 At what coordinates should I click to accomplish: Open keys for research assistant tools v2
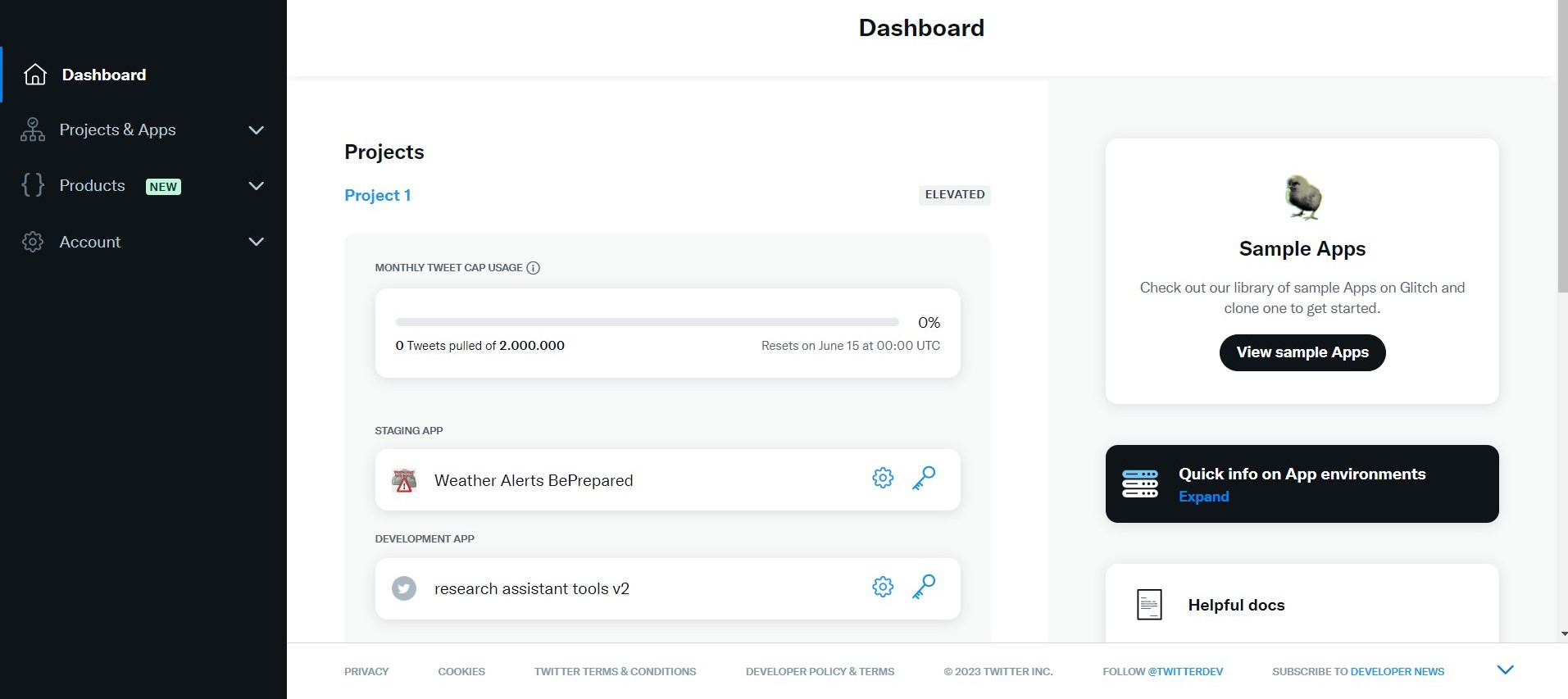point(924,587)
